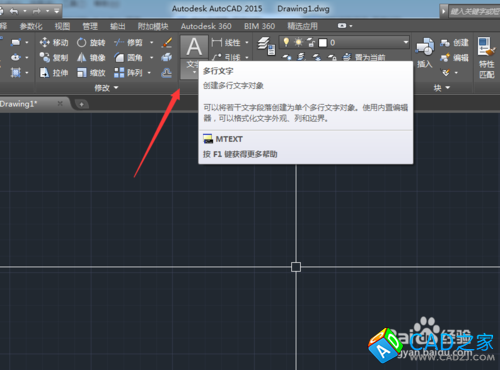Click the large multiline text A icon

(194, 47)
